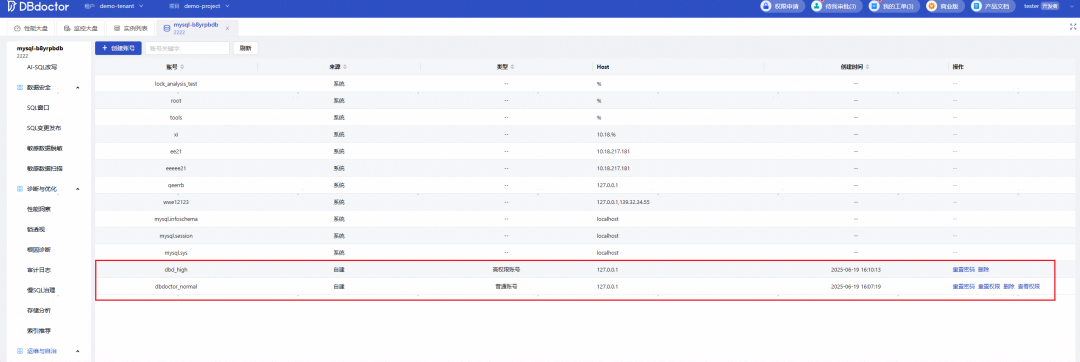This screenshot has height=362, width=1080.
Task: Open 索引推荐 in the sidebar
Action: tap(39, 330)
